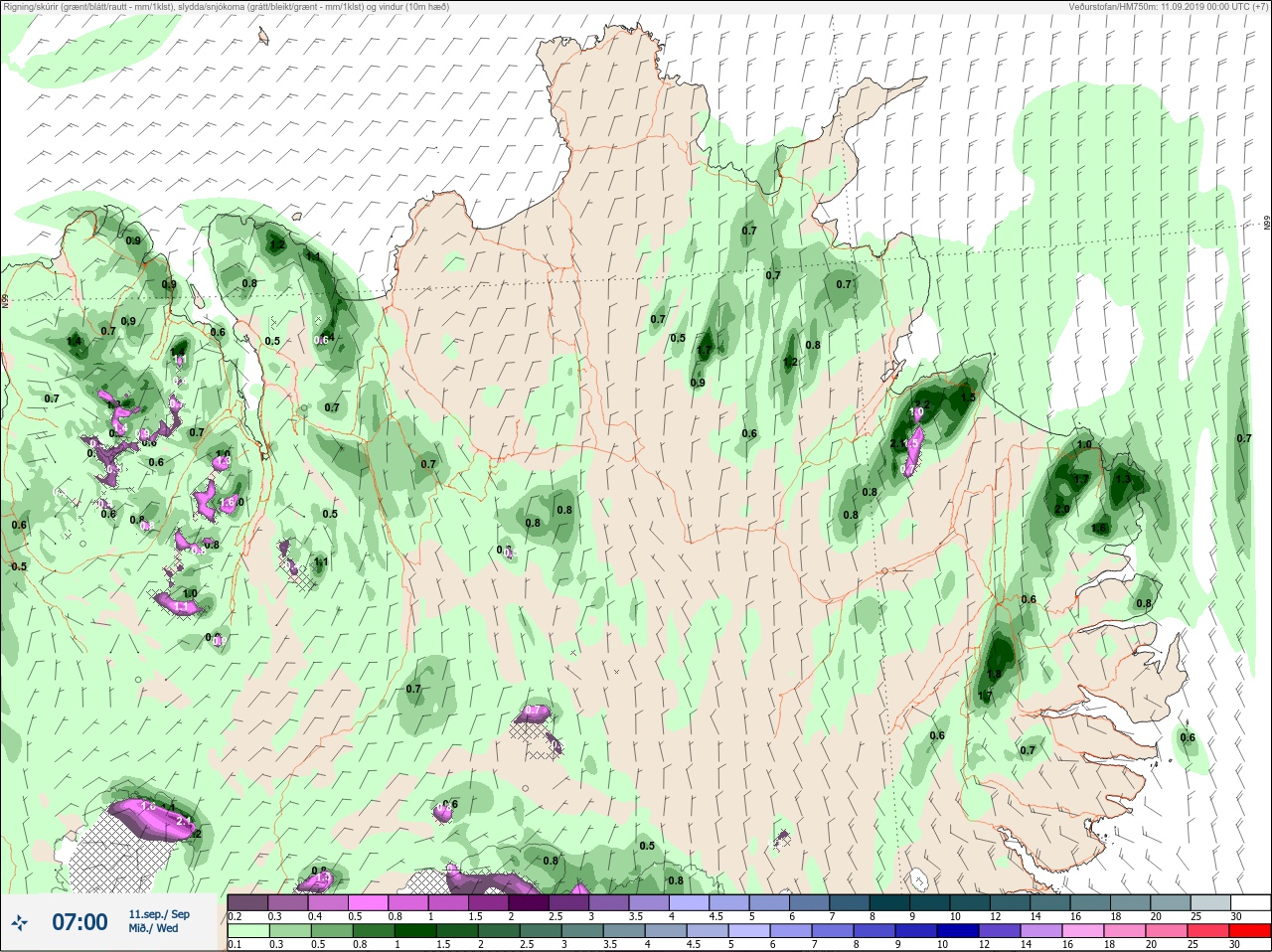
Task: Click the 'Mið./ Wed' weekday text
Action: pos(154,928)
